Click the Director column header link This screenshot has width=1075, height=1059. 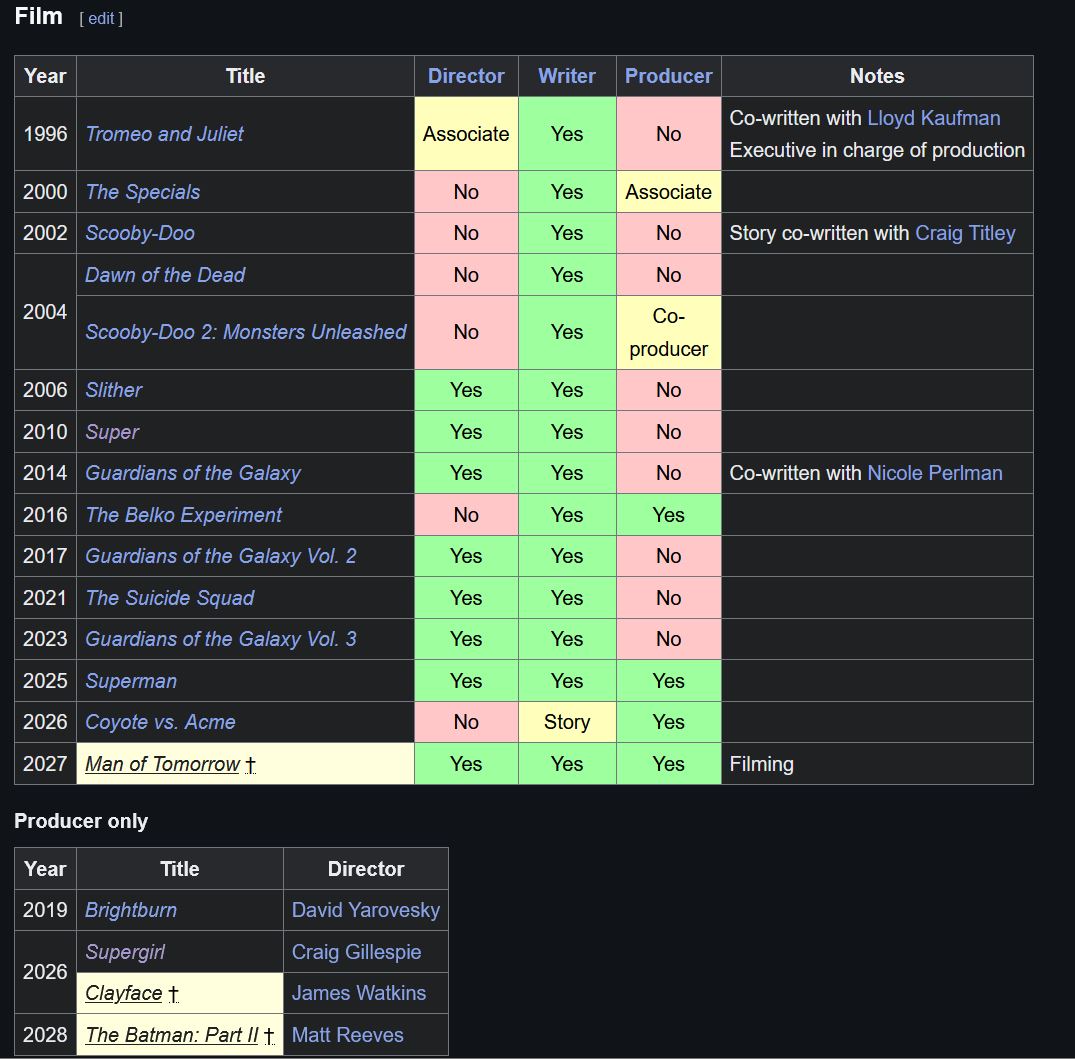(x=466, y=76)
